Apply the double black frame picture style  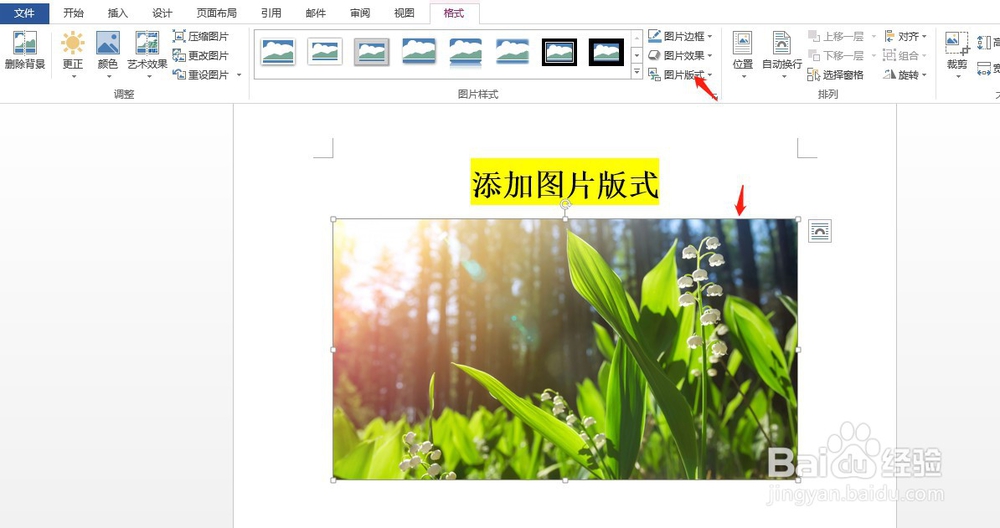(559, 52)
